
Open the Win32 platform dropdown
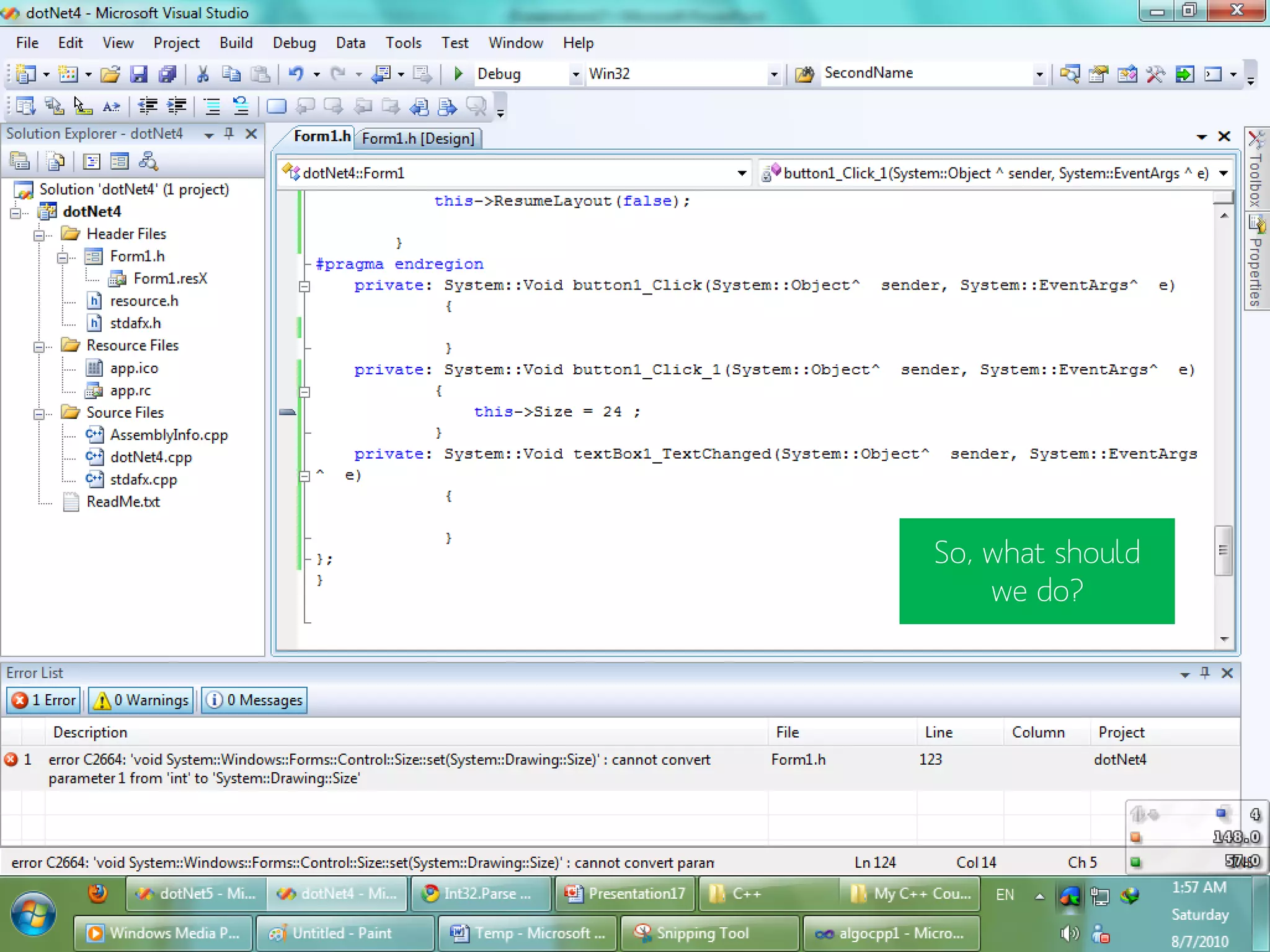coord(773,74)
